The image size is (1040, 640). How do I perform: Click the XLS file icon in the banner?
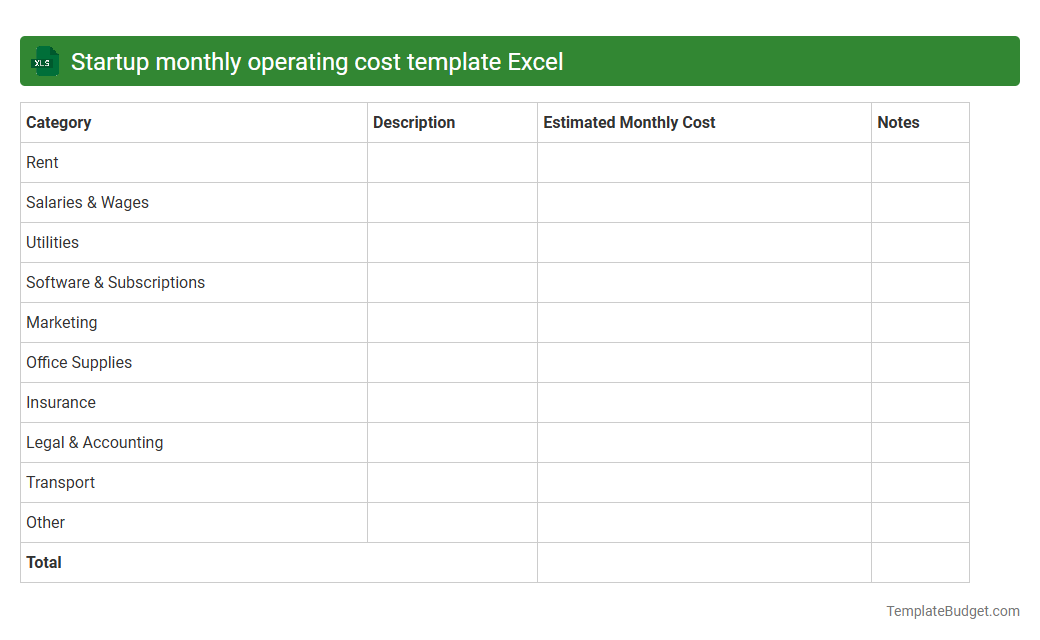click(x=44, y=61)
